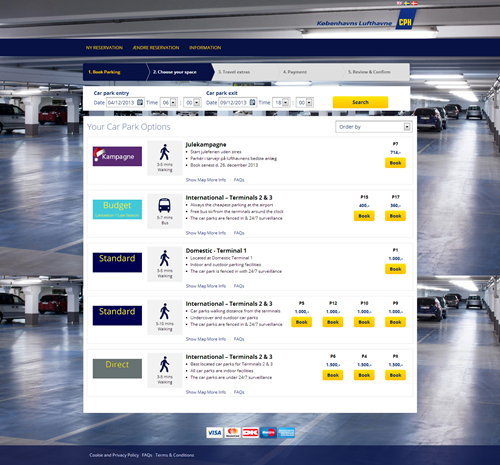The width and height of the screenshot is (500, 465).
Task: Click the 714,- price under P7
Action: (x=395, y=152)
